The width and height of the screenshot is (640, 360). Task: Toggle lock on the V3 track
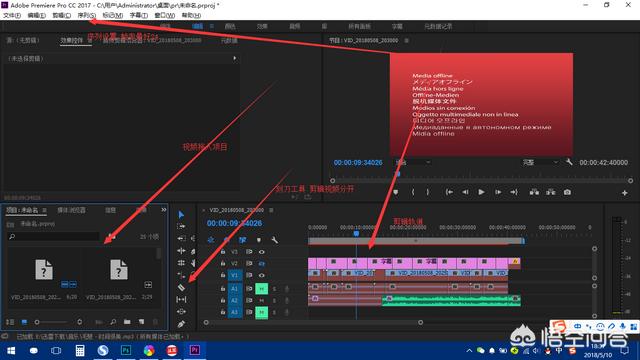coord(223,252)
